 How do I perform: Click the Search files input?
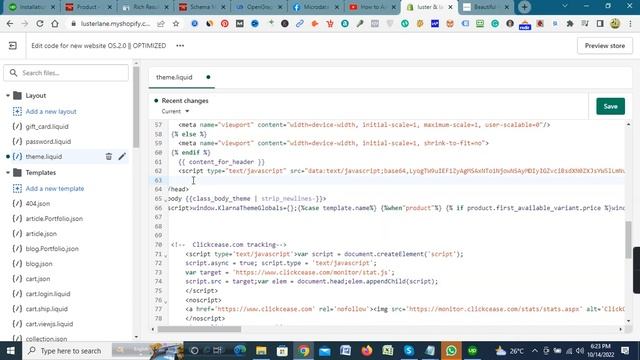coord(66,73)
